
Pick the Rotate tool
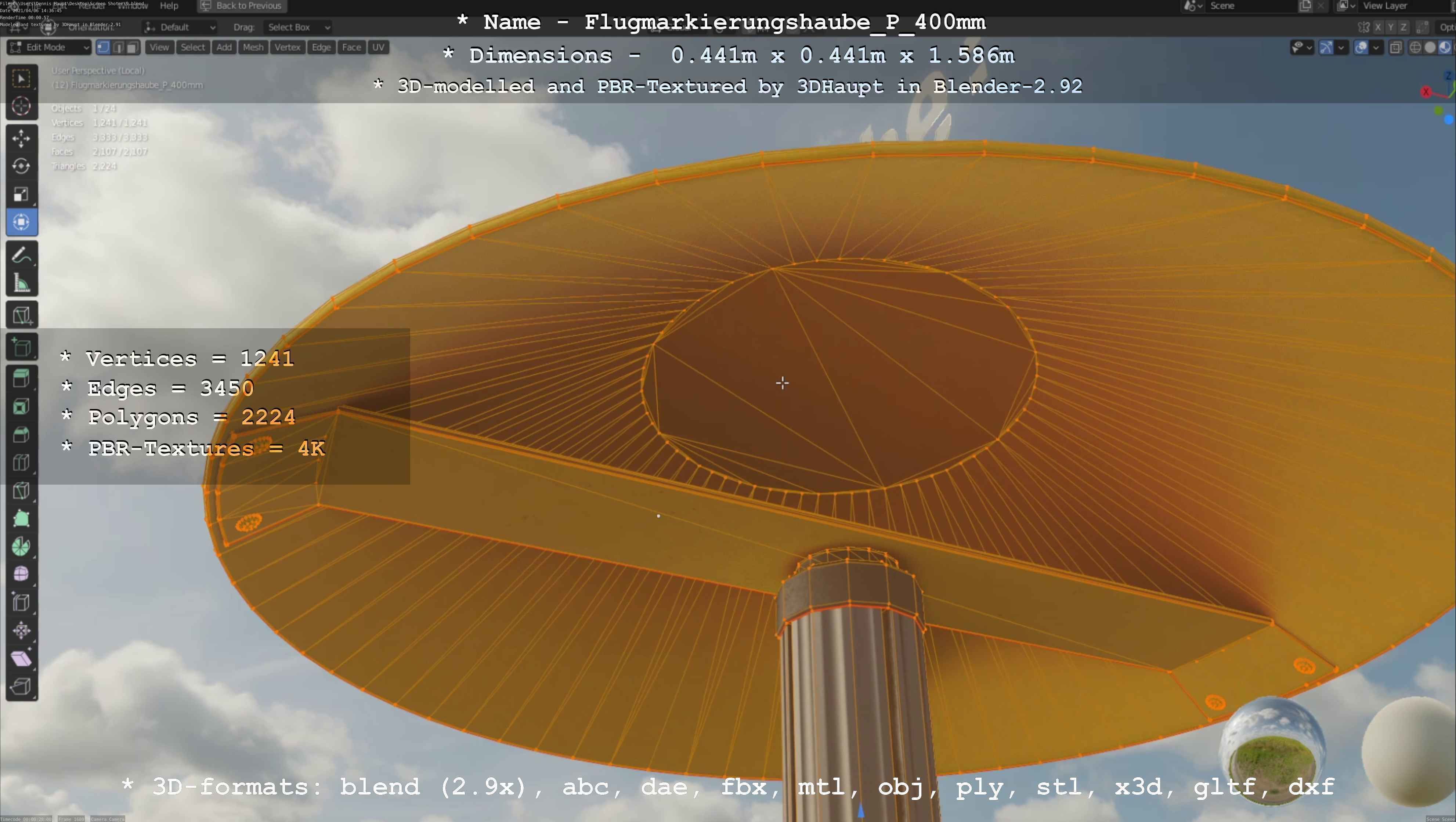coord(21,166)
